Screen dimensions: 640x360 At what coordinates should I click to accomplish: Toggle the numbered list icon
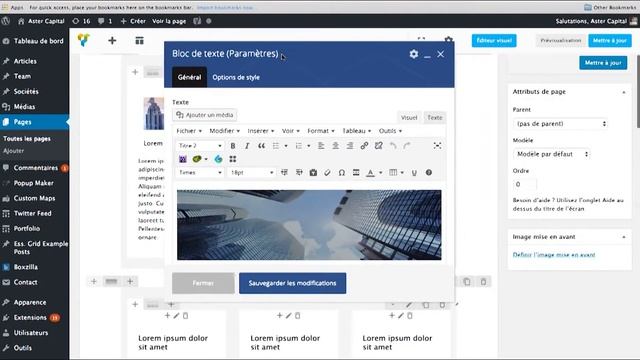tap(299, 146)
